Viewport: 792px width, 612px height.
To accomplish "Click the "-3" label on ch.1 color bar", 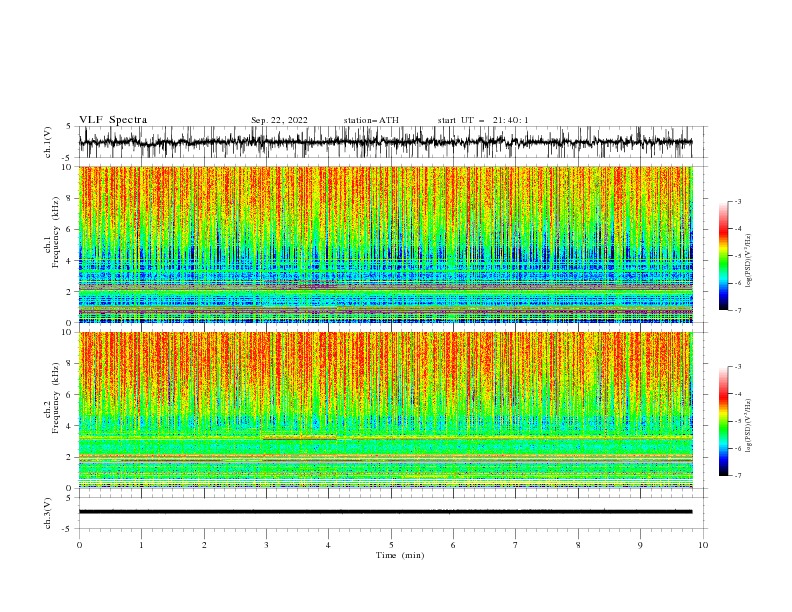I will pos(737,201).
